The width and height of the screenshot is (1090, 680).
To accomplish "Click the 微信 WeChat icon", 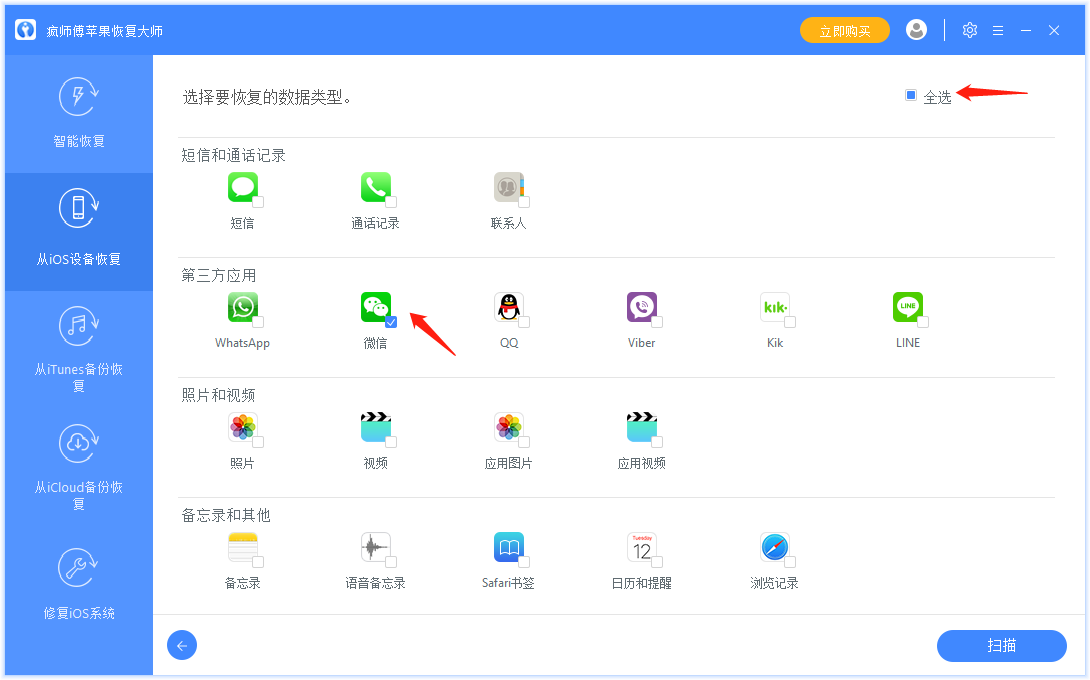I will pyautogui.click(x=375, y=307).
